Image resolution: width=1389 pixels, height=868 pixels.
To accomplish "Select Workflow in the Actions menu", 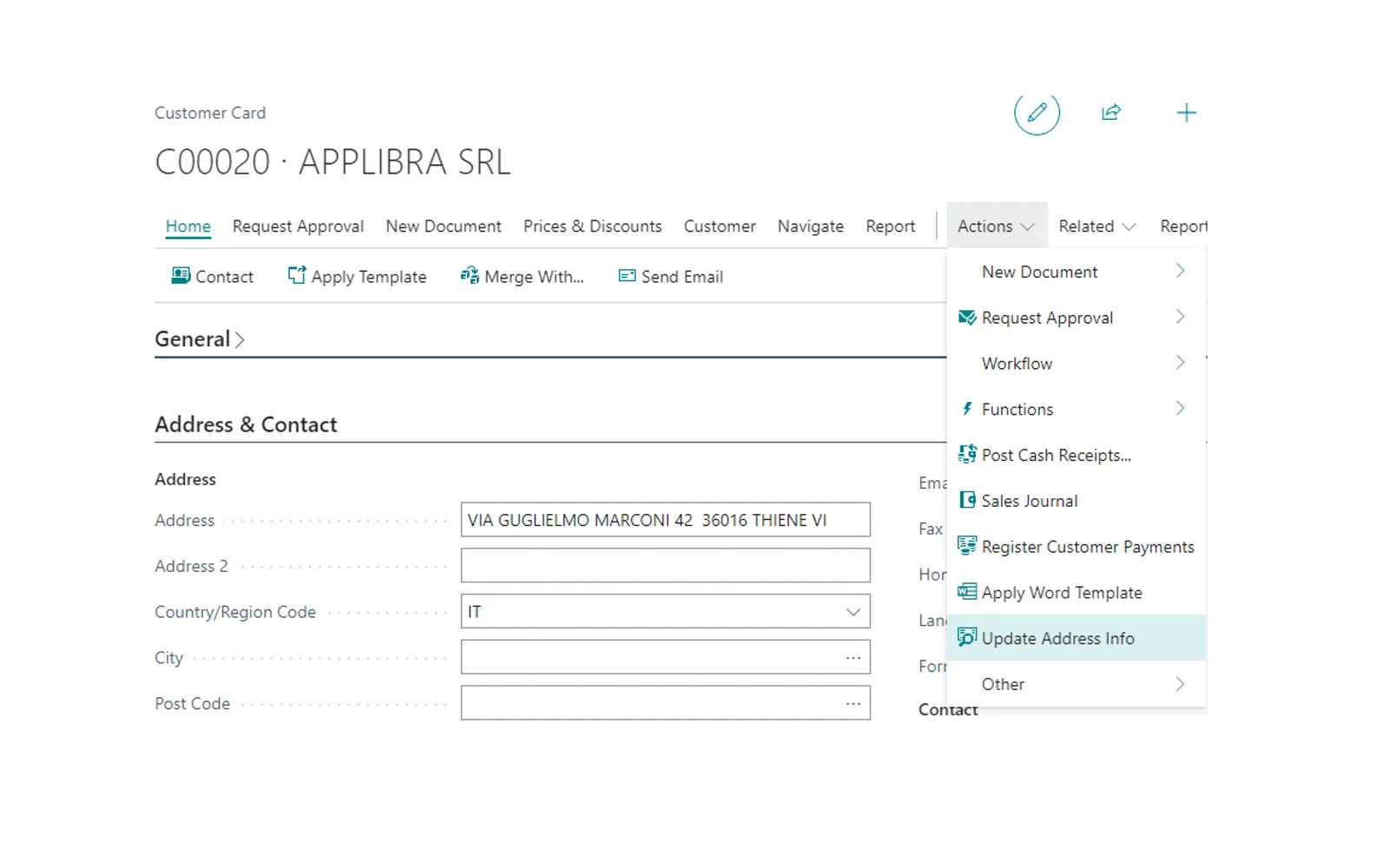I will 1076,364.
